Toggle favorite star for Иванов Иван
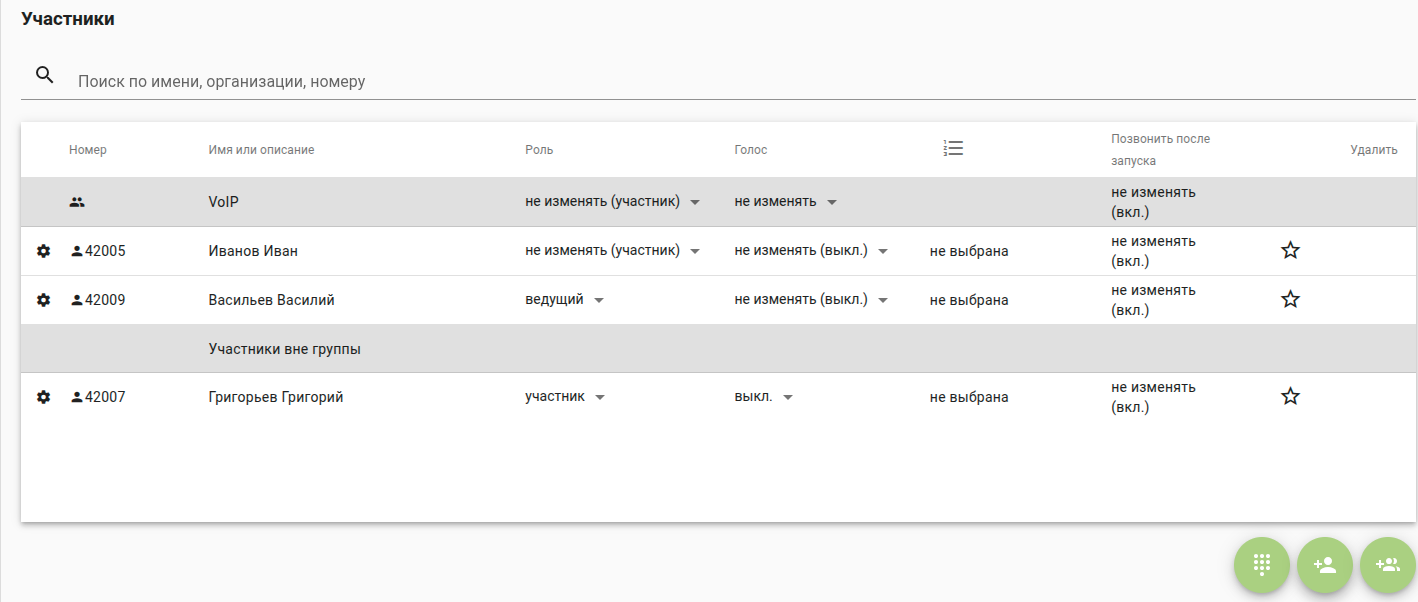The height and width of the screenshot is (602, 1418). (x=1290, y=251)
